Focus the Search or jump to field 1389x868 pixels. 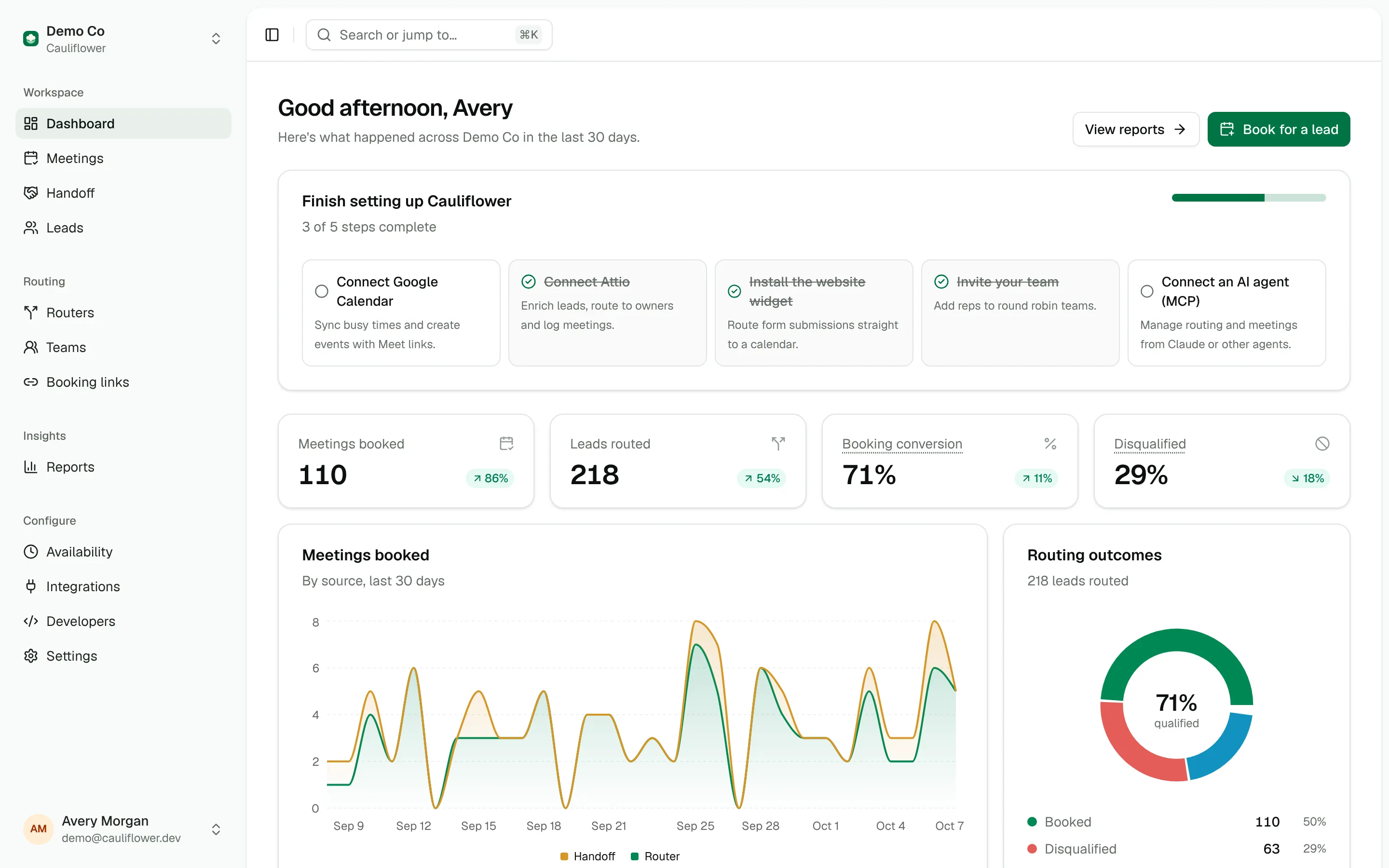coord(429,35)
